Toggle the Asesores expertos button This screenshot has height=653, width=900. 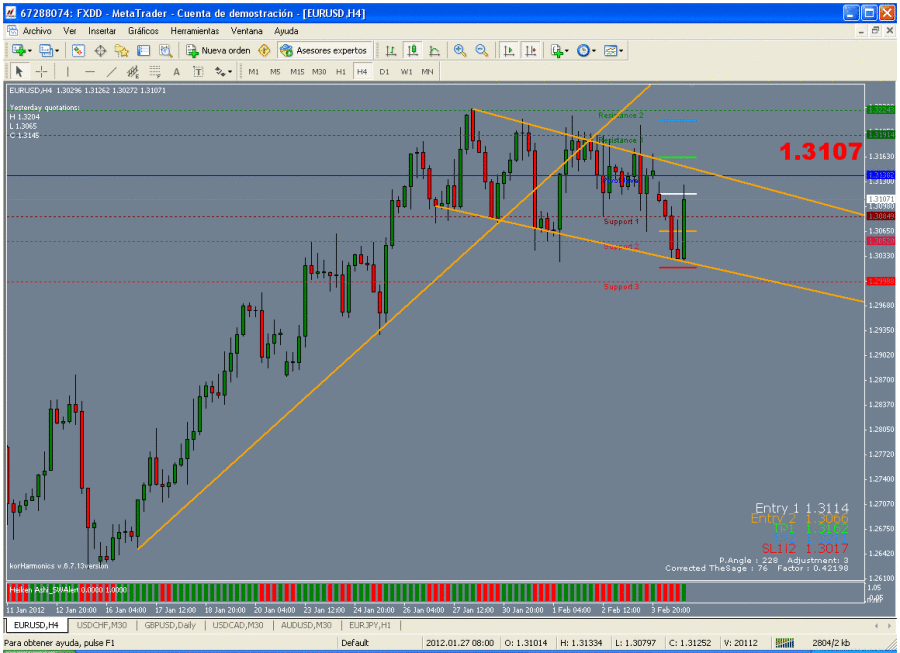tap(324, 50)
